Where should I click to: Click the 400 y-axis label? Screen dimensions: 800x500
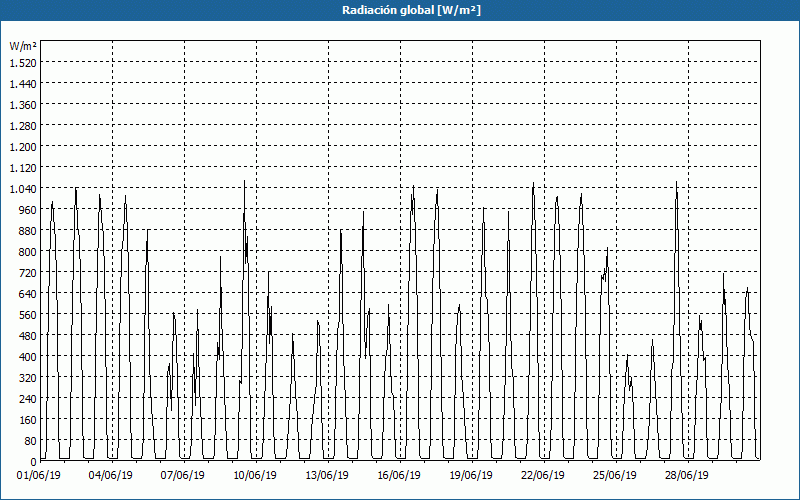click(x=27, y=357)
